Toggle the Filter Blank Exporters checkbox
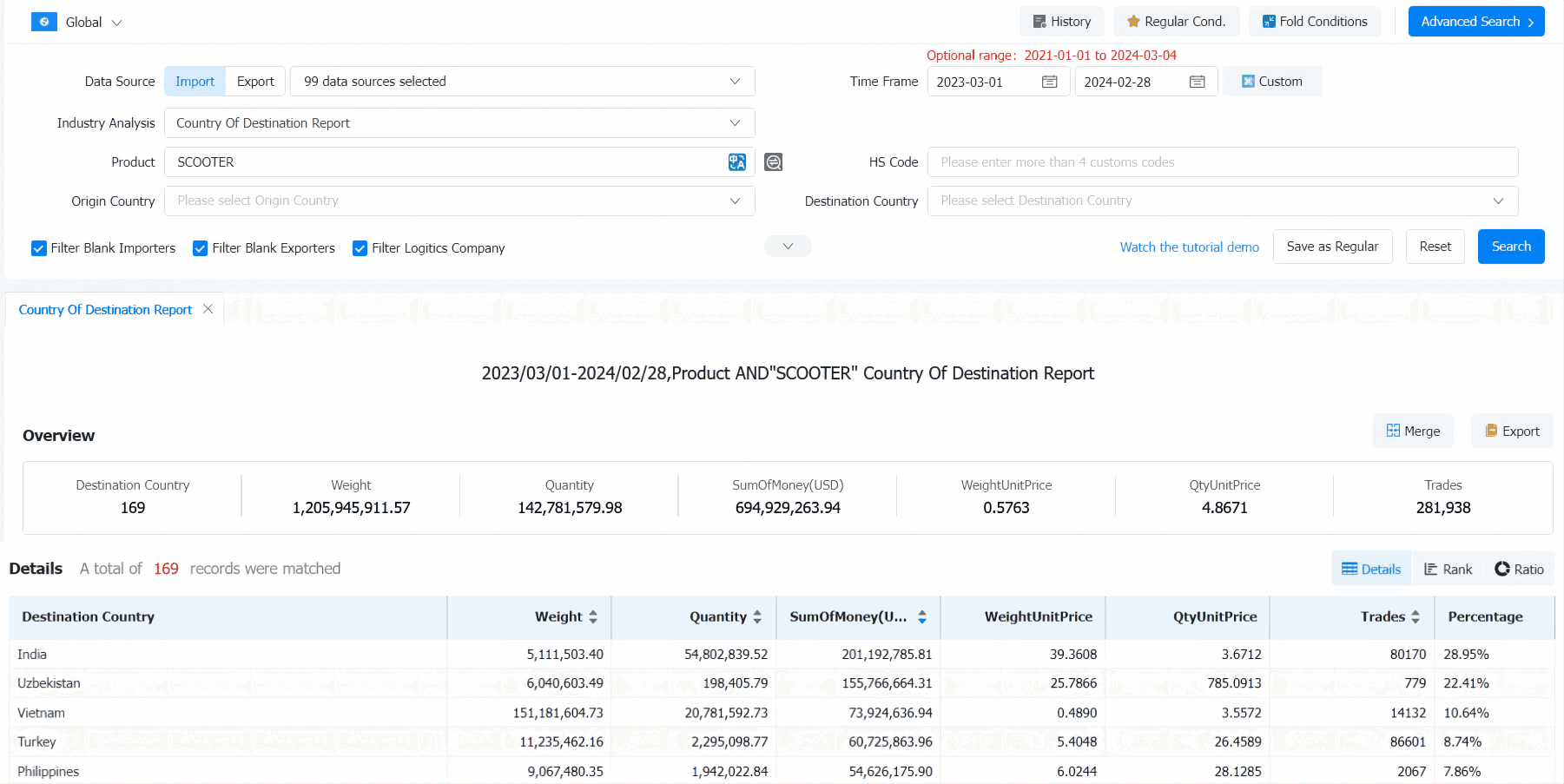 coord(201,248)
